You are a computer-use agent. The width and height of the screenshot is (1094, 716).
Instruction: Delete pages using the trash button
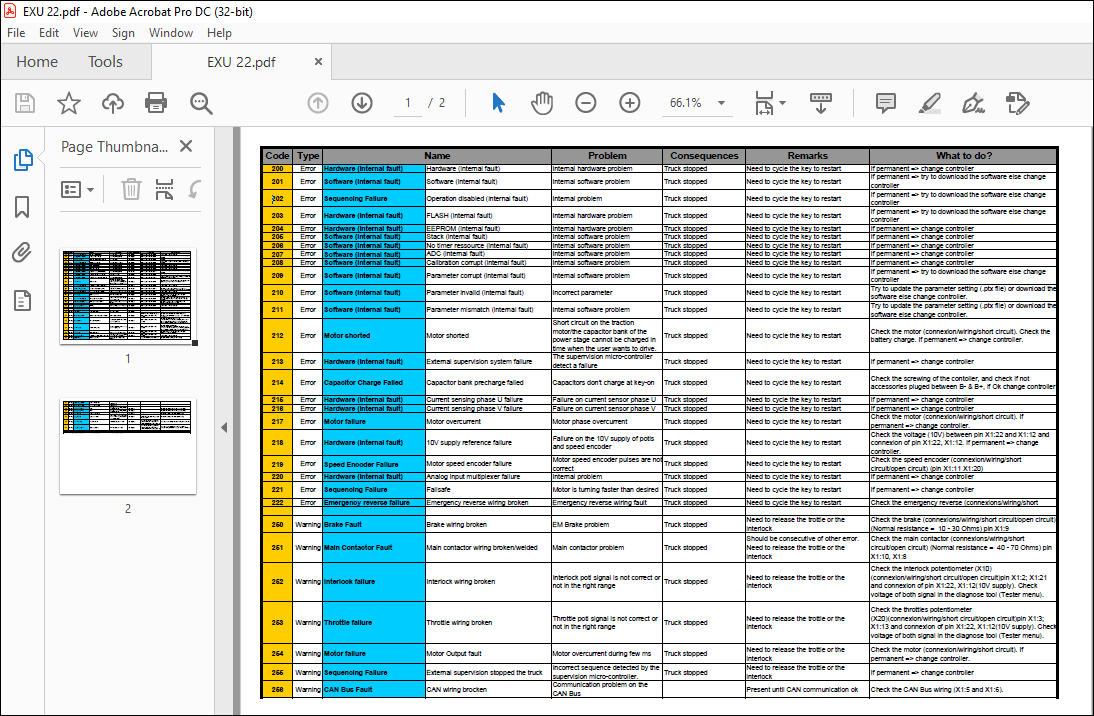[x=131, y=190]
